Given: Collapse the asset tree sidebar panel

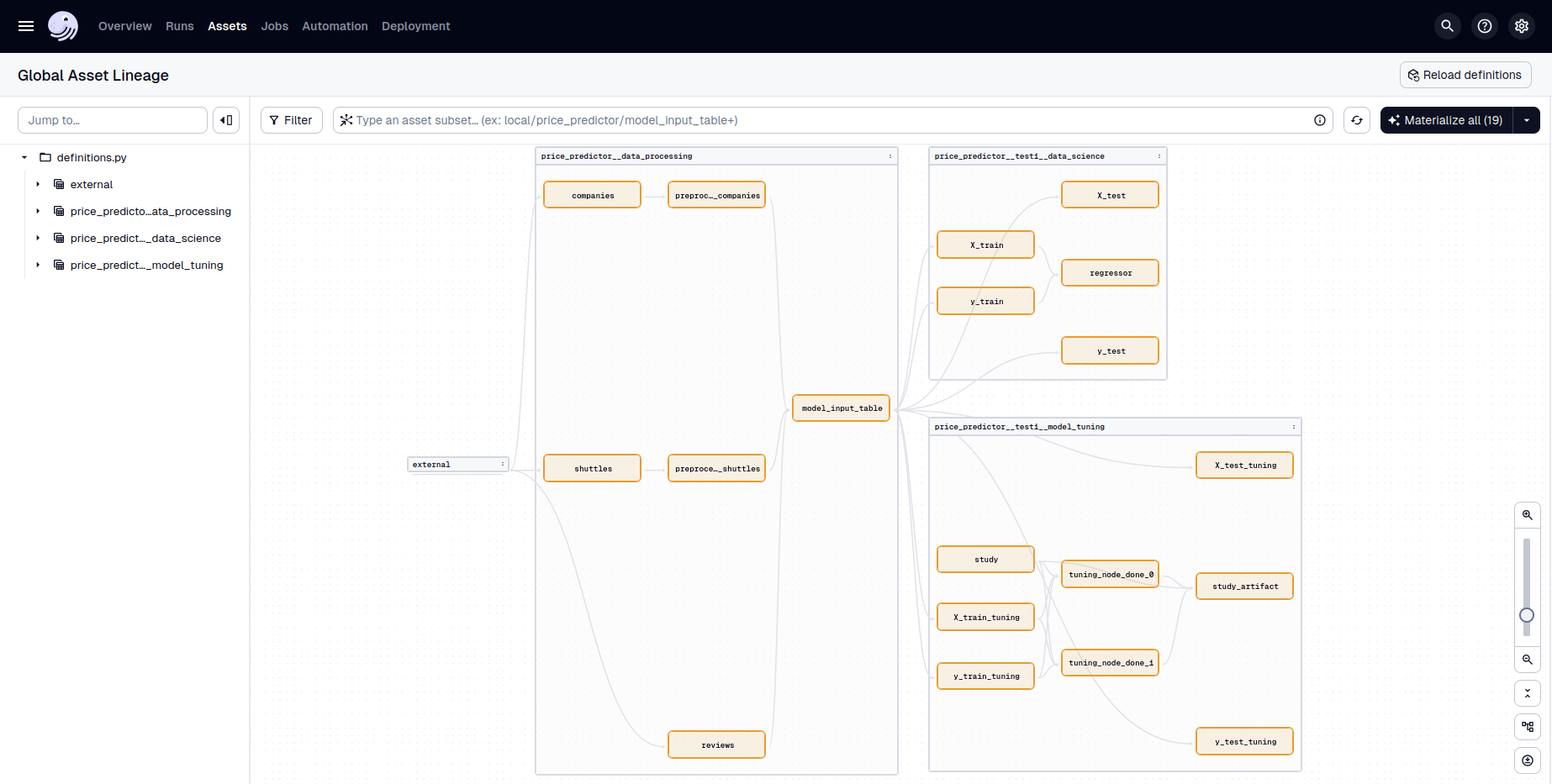Looking at the screenshot, I should coord(226,120).
